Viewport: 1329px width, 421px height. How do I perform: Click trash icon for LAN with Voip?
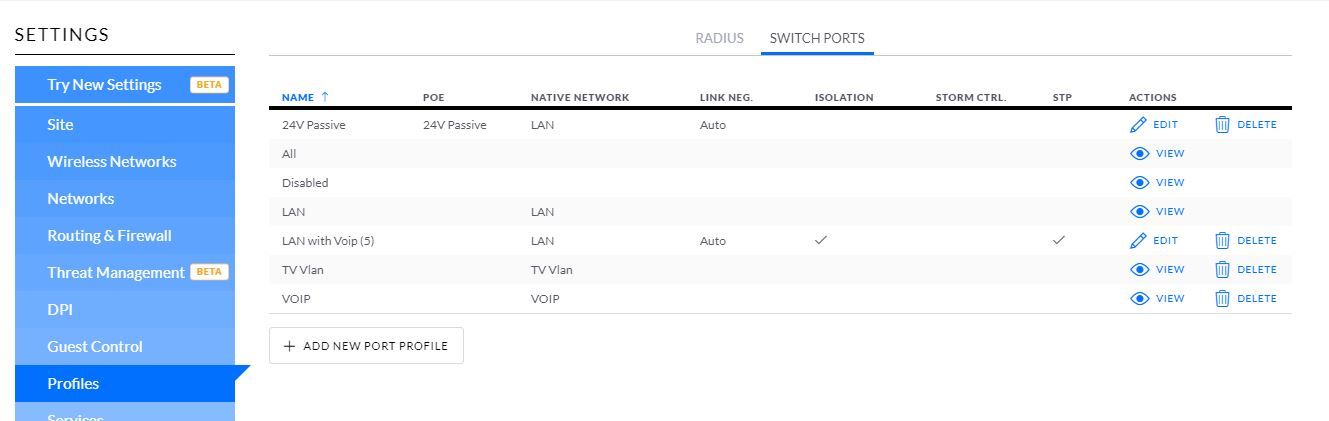[1222, 241]
